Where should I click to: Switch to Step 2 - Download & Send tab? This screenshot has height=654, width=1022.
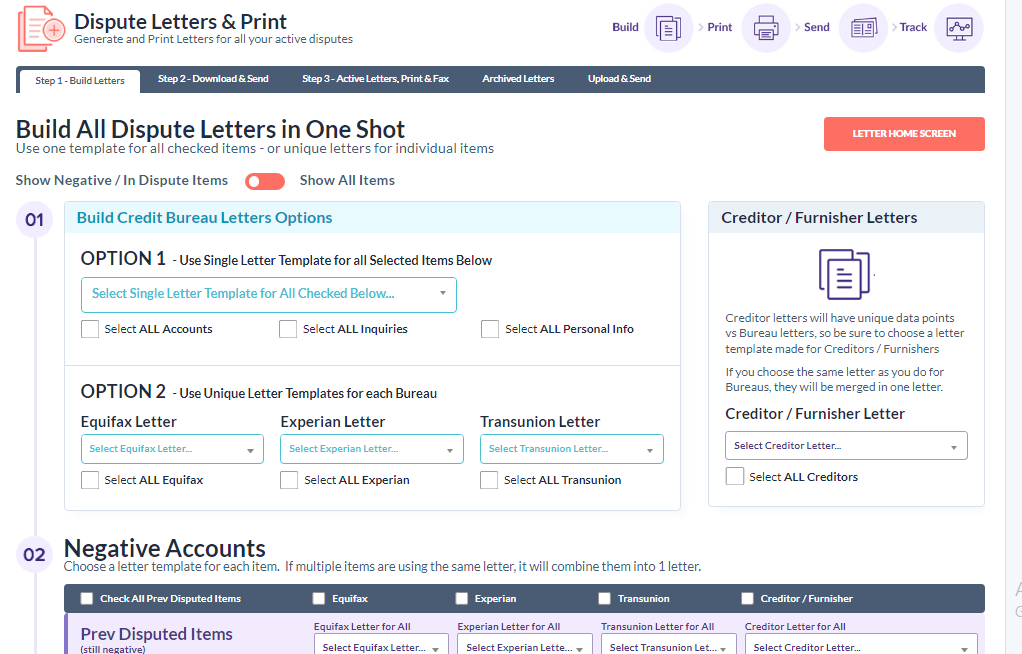click(x=213, y=77)
